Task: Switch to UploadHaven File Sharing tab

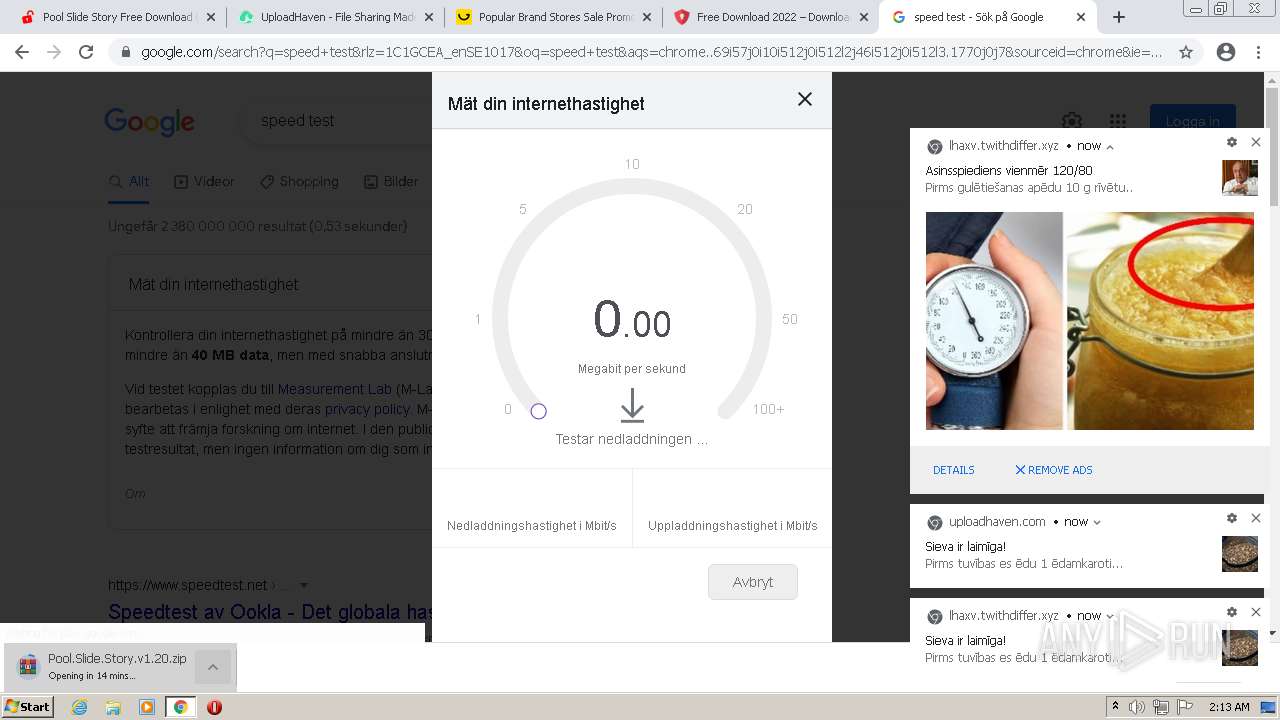Action: [x=334, y=17]
